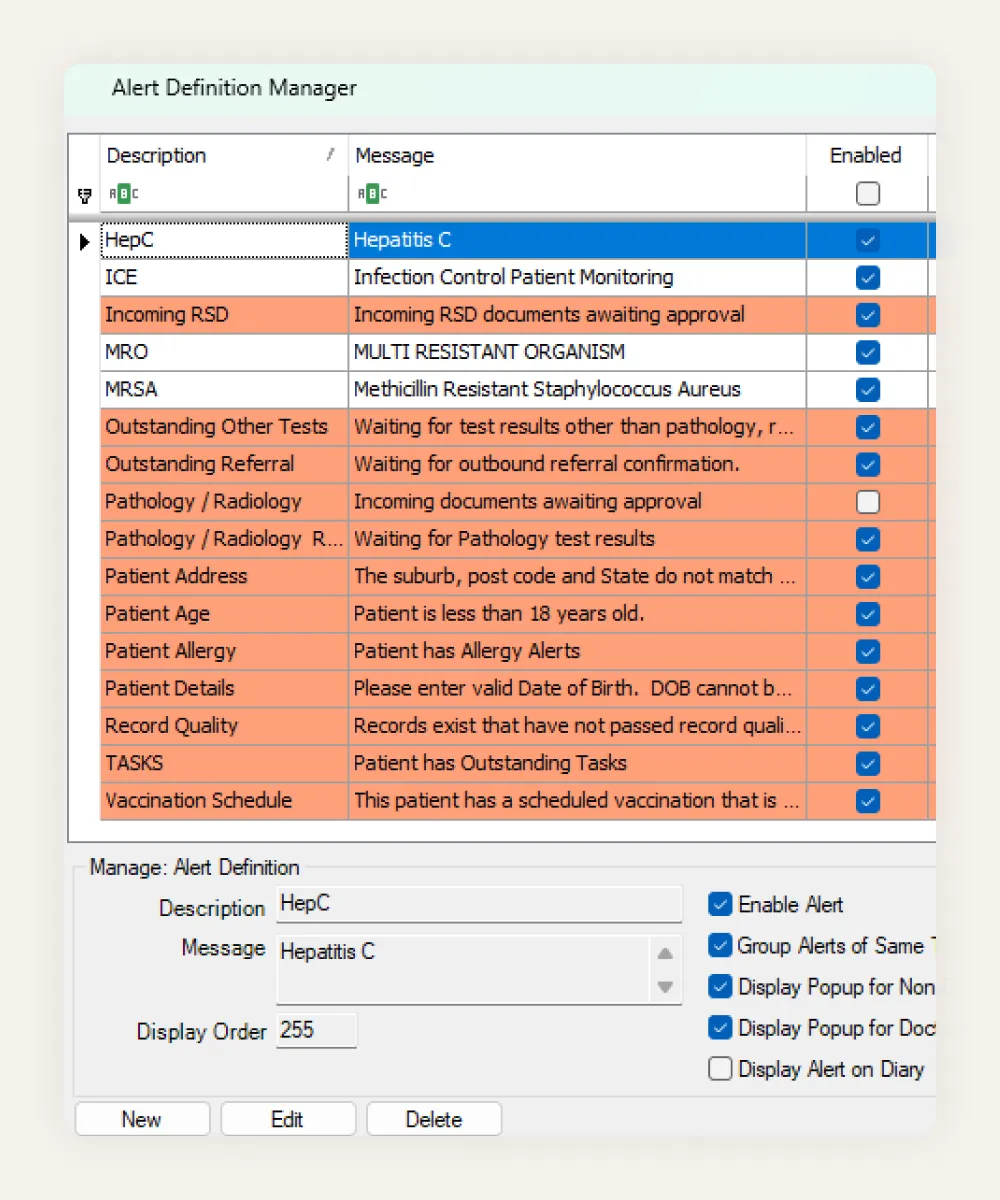Click the Message text box containing Hepatitis C

point(463,969)
